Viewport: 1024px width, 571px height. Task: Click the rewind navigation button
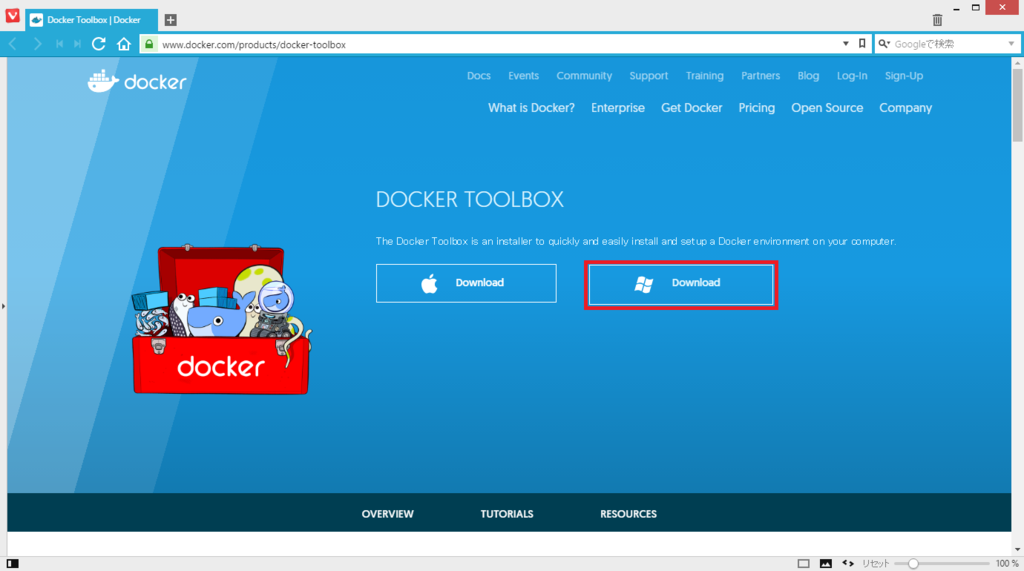tap(59, 44)
